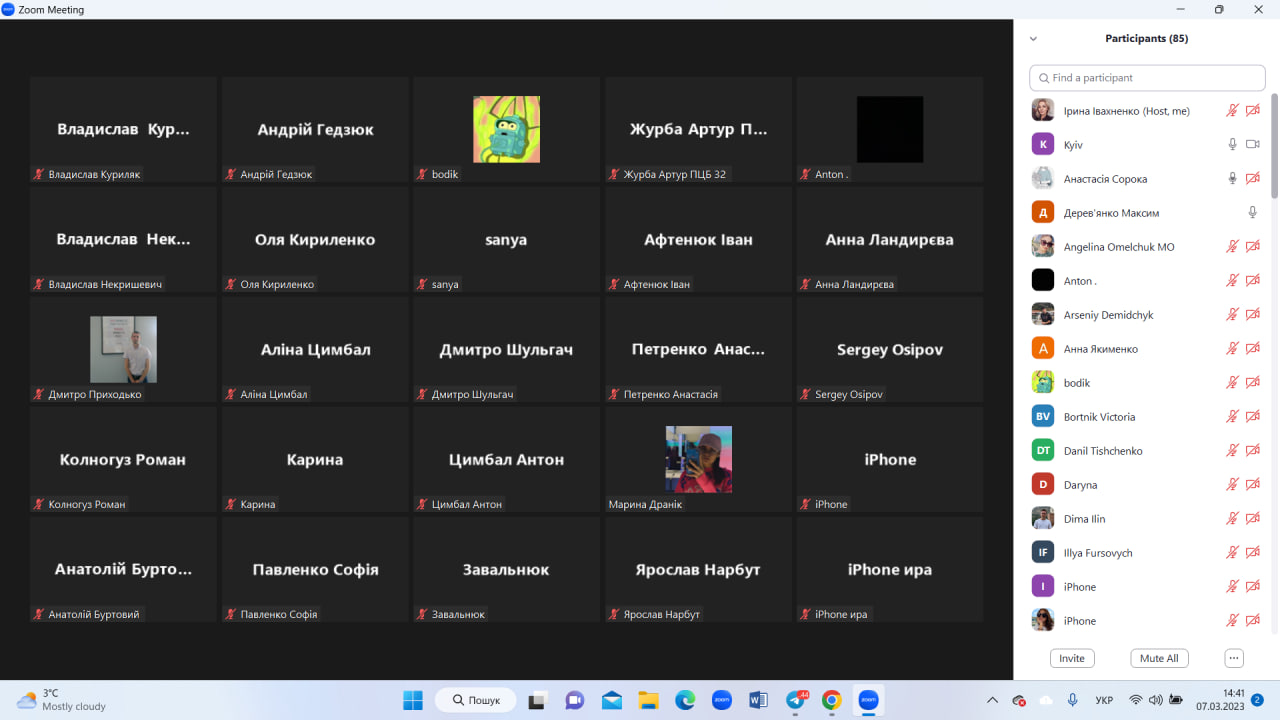Screen dimensions: 1280x720
Task: Click muted mic icon for Анна Якименко
Action: point(1233,349)
